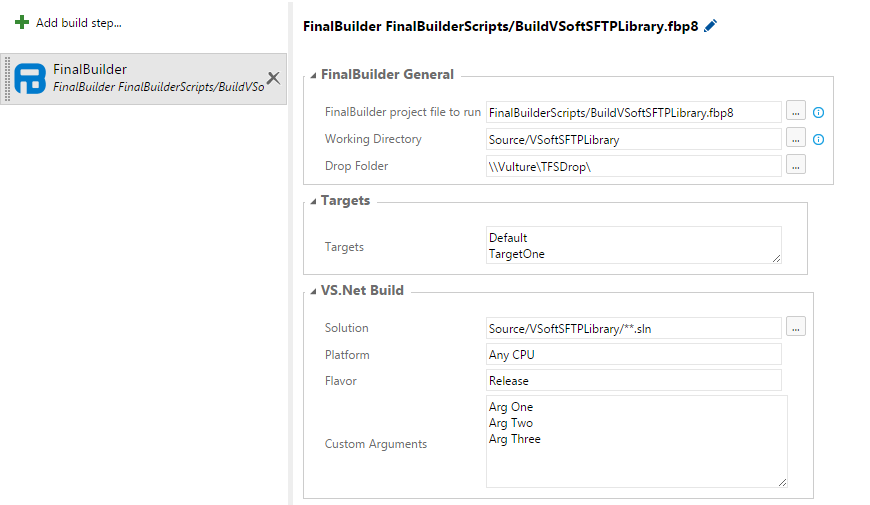Click the Custom Arguments text area

[x=636, y=441]
